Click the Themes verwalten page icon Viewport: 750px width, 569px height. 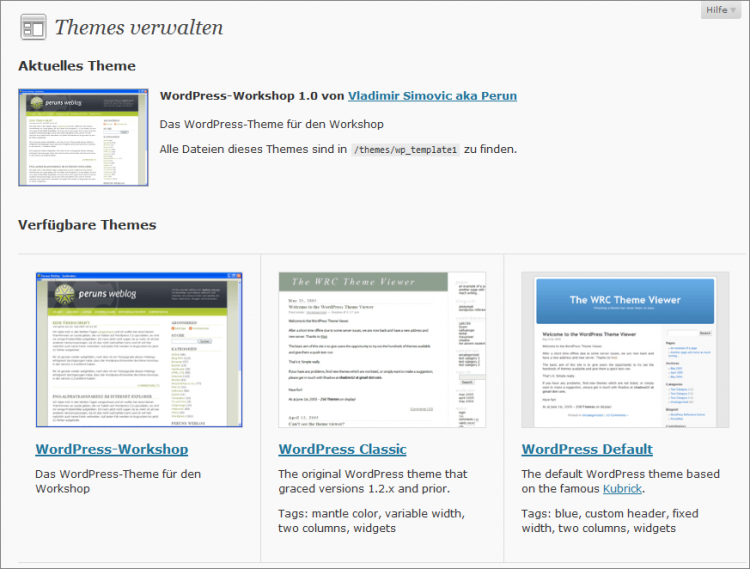click(33, 27)
